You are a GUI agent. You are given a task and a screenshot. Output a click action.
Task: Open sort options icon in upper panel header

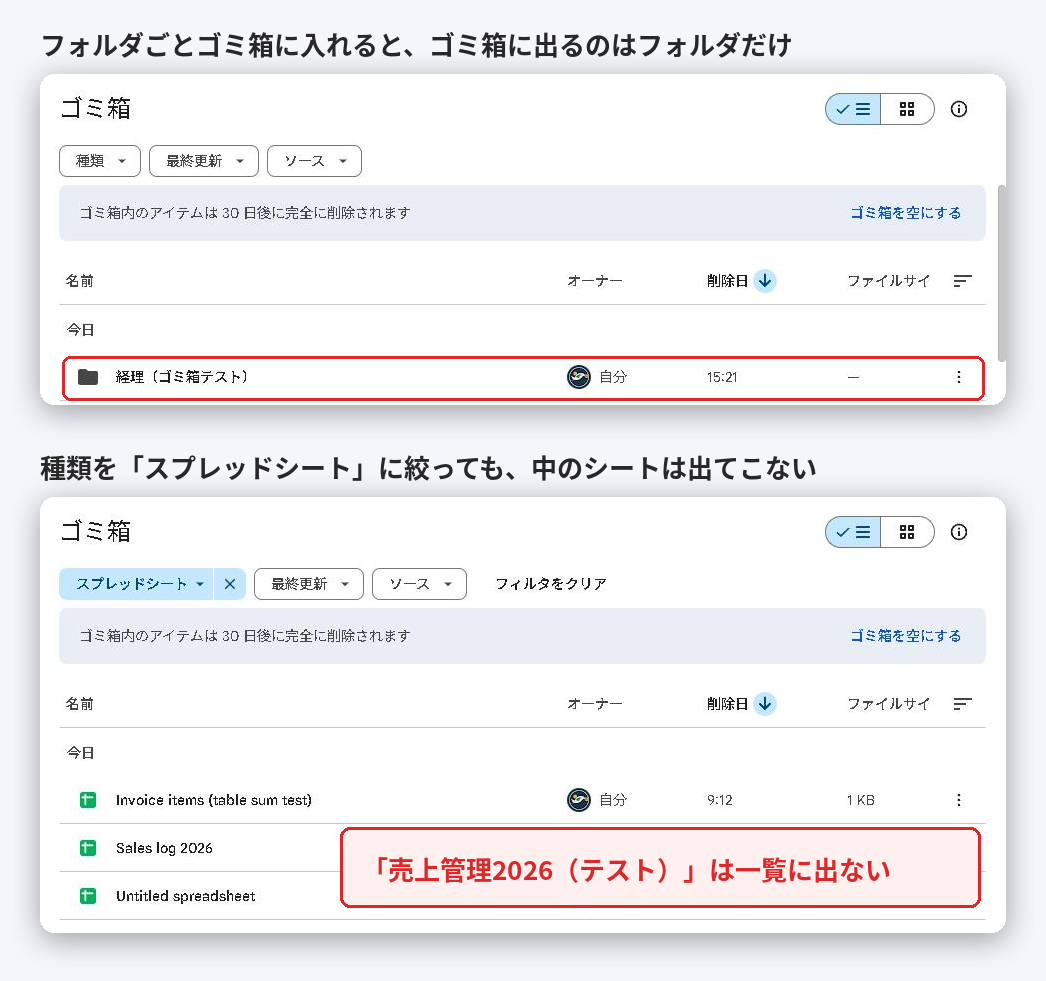[962, 281]
